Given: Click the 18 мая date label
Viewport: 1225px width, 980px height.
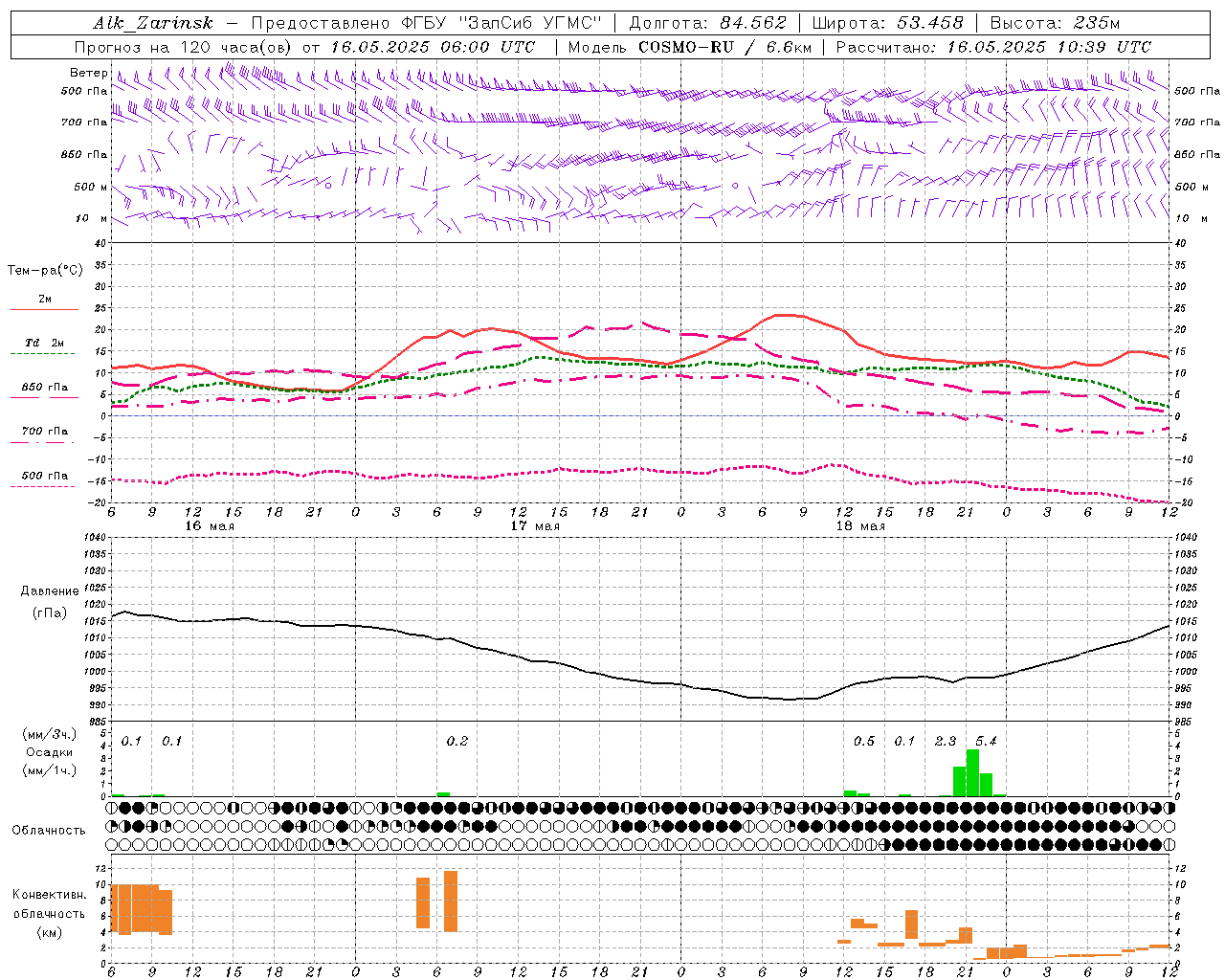Looking at the screenshot, I should [860, 526].
